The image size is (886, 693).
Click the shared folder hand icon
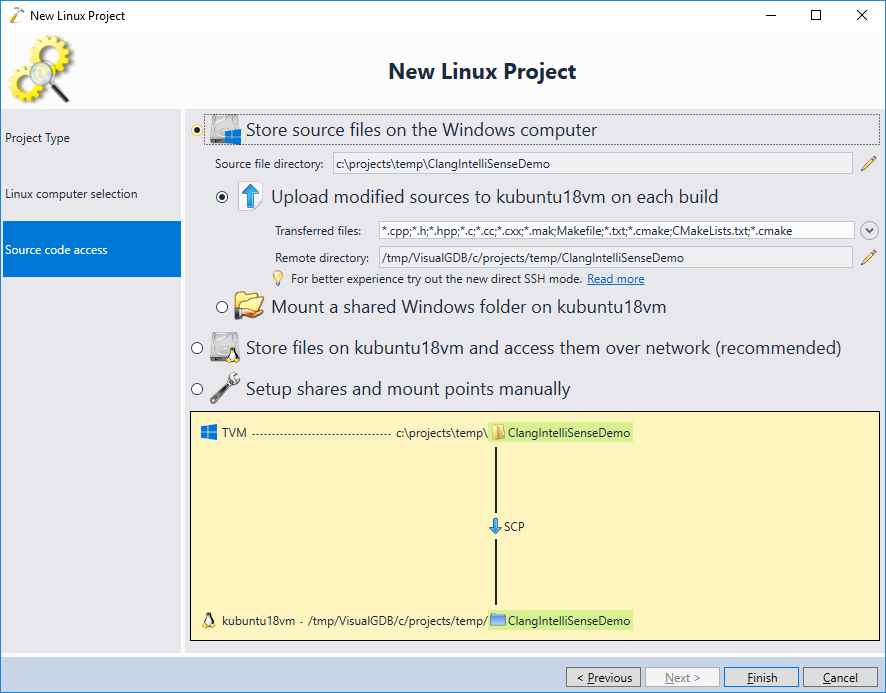pos(249,305)
